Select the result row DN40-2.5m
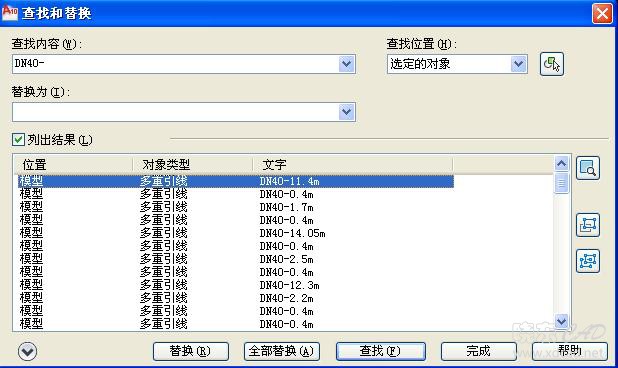This screenshot has width=618, height=368. [236, 259]
